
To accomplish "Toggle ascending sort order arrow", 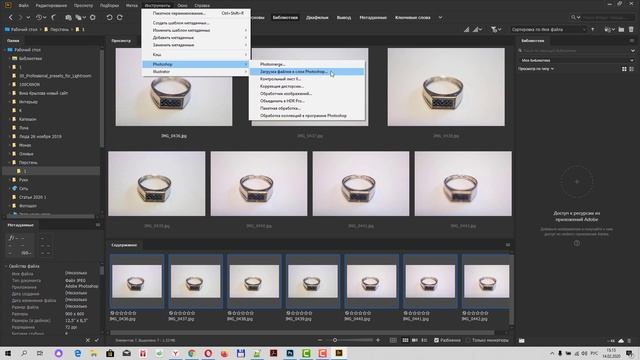I will click(593, 29).
